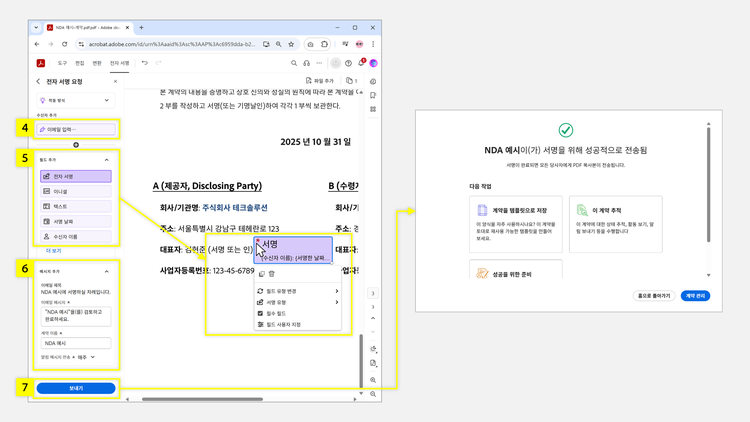Screen dimensions: 750x422
Task: Expand 서명 유형 submenu
Action: pyautogui.click(x=298, y=302)
